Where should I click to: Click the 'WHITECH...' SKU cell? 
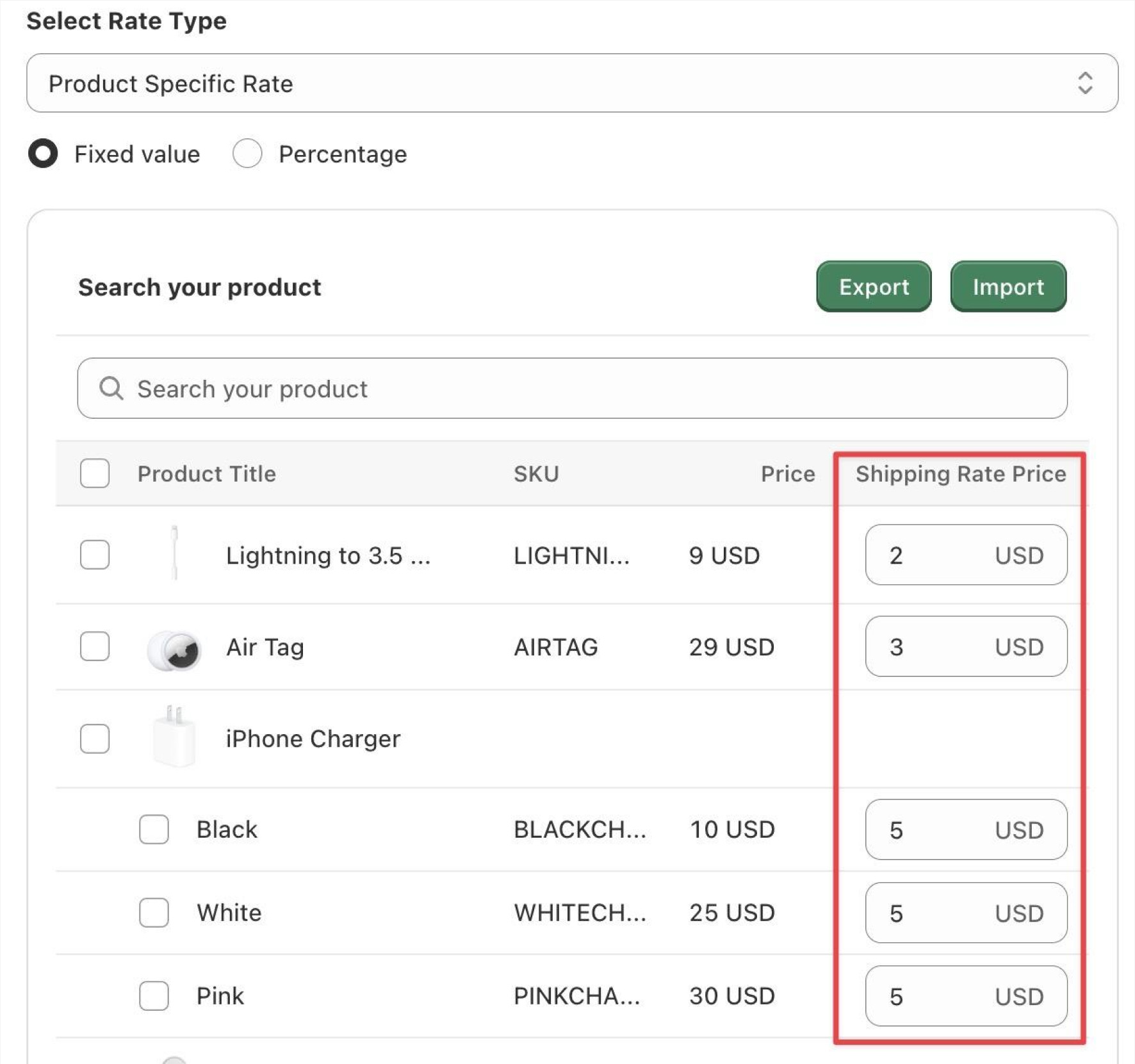580,913
